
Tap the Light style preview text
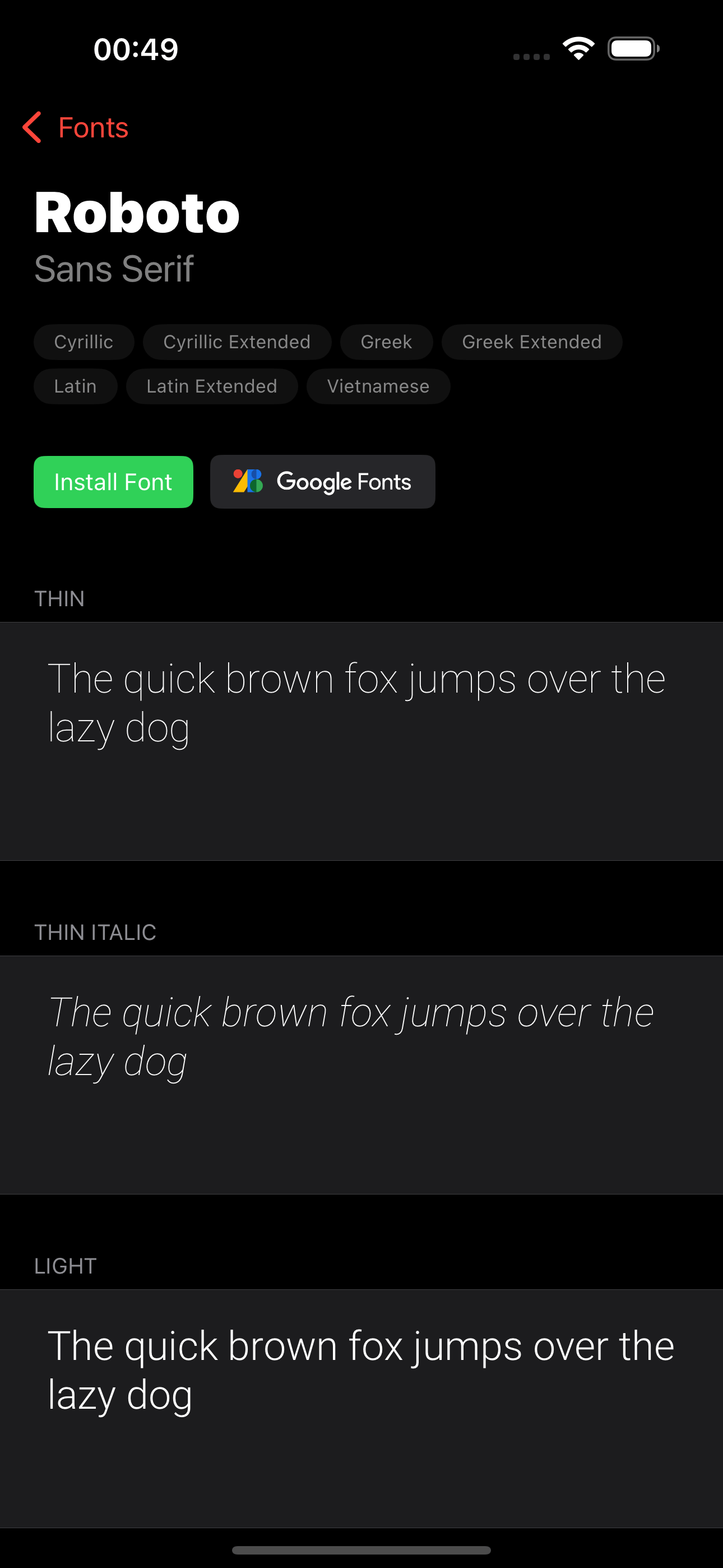click(x=361, y=1369)
